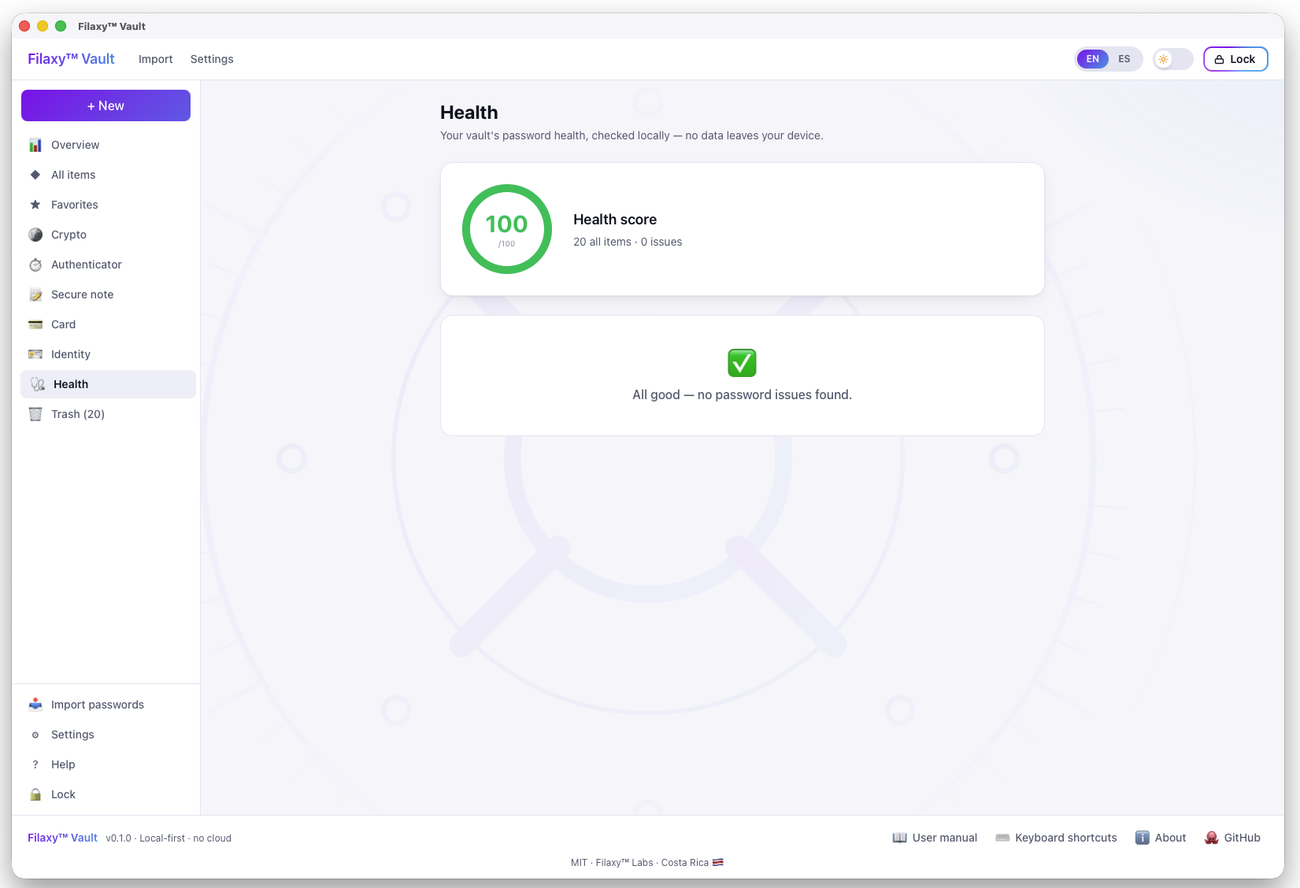Viewport: 1300px width, 888px height.
Task: Click the Crypto coin icon
Action: [35, 235]
